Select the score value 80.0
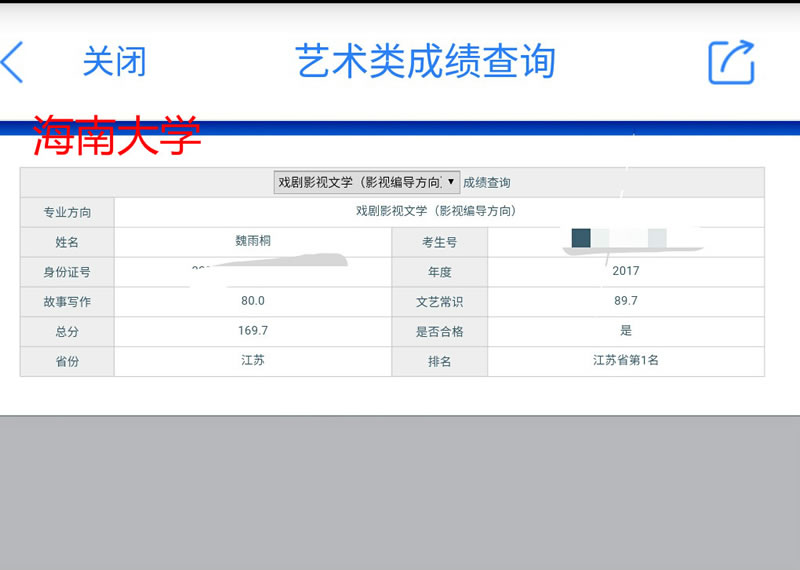This screenshot has width=800, height=570. [x=253, y=301]
